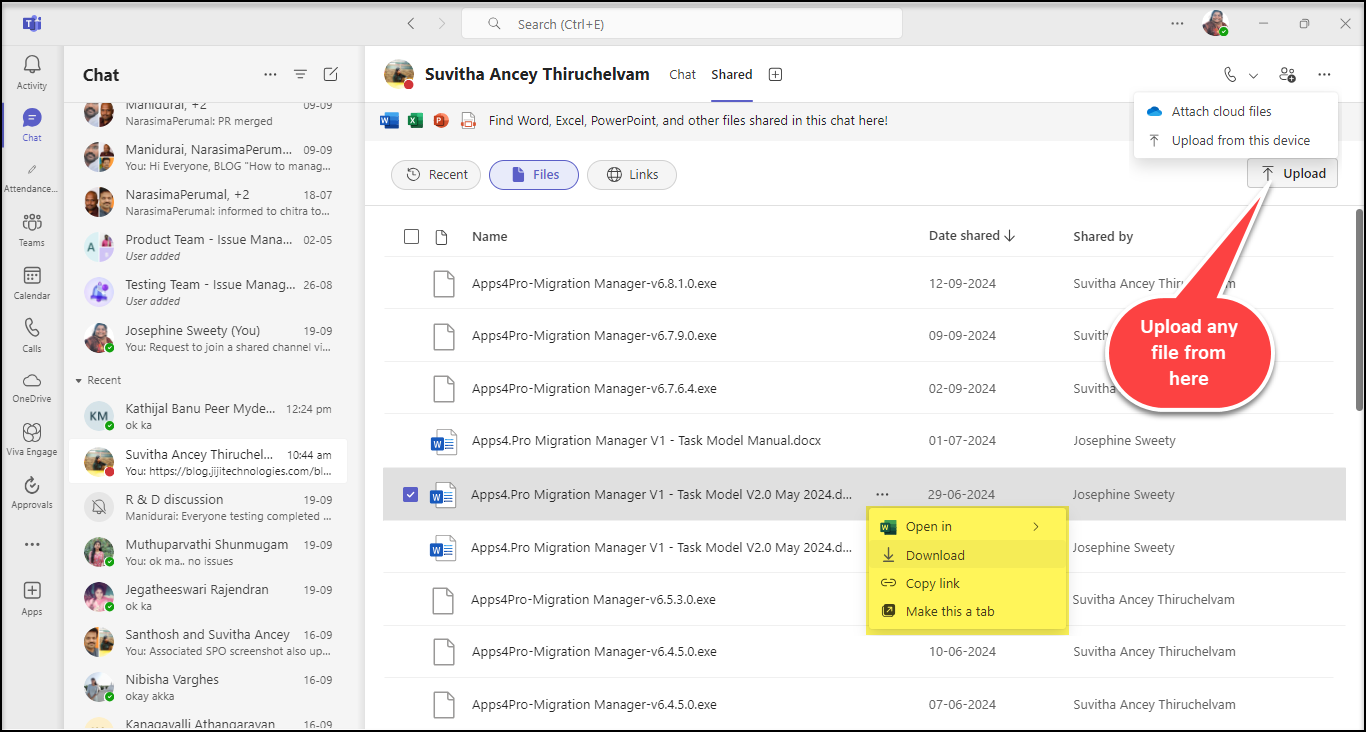This screenshot has width=1366, height=732.
Task: Open Approvals app in sidebar
Action: [x=32, y=491]
